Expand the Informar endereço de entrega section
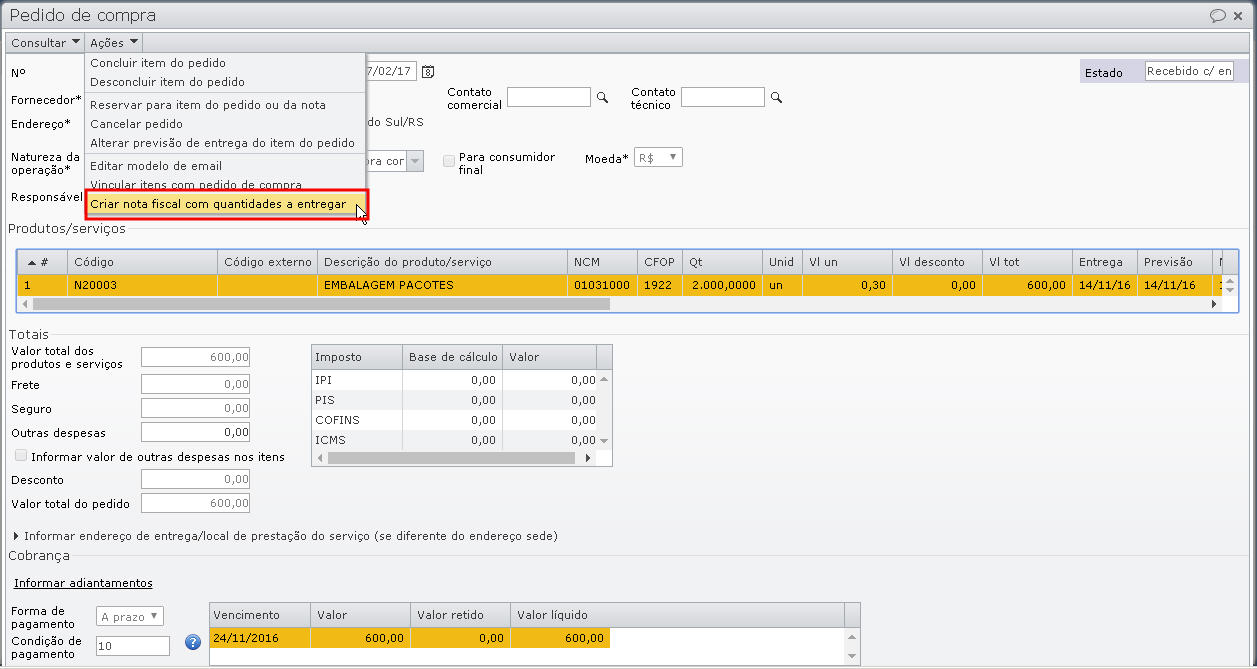Image resolution: width=1257 pixels, height=669 pixels. (x=16, y=536)
